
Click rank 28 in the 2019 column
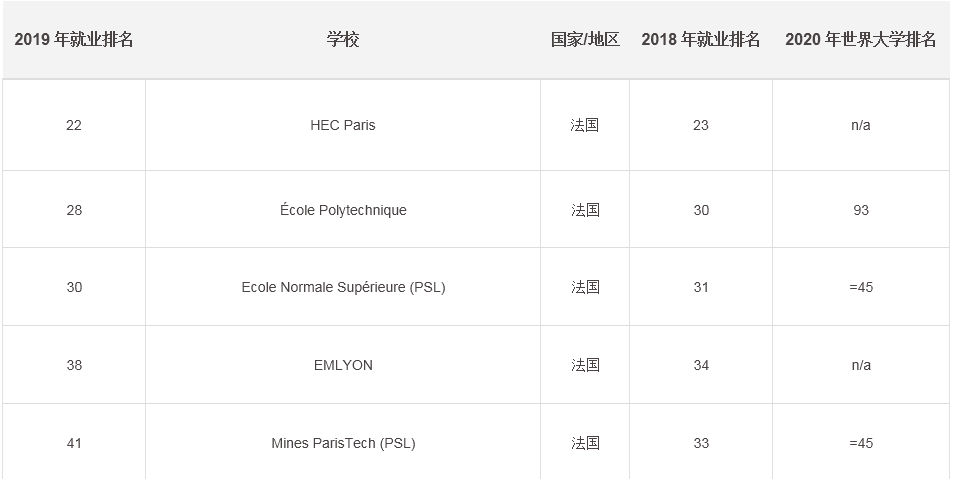pyautogui.click(x=74, y=210)
